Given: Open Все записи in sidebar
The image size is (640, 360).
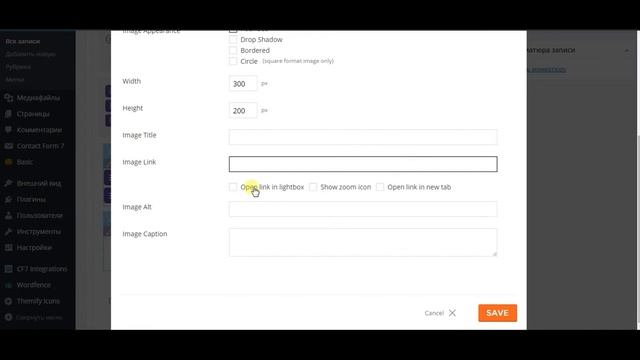Looking at the screenshot, I should click(x=23, y=41).
